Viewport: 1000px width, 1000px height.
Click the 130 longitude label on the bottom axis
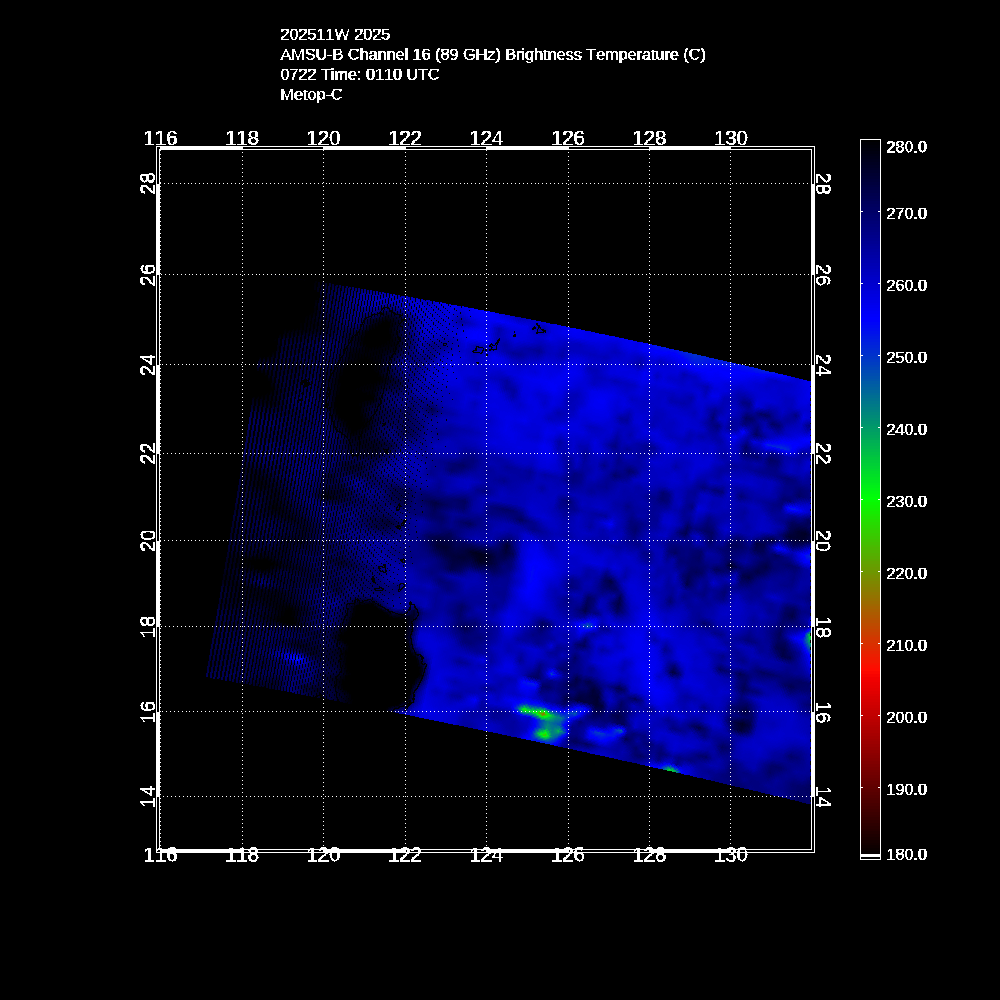coord(731,855)
